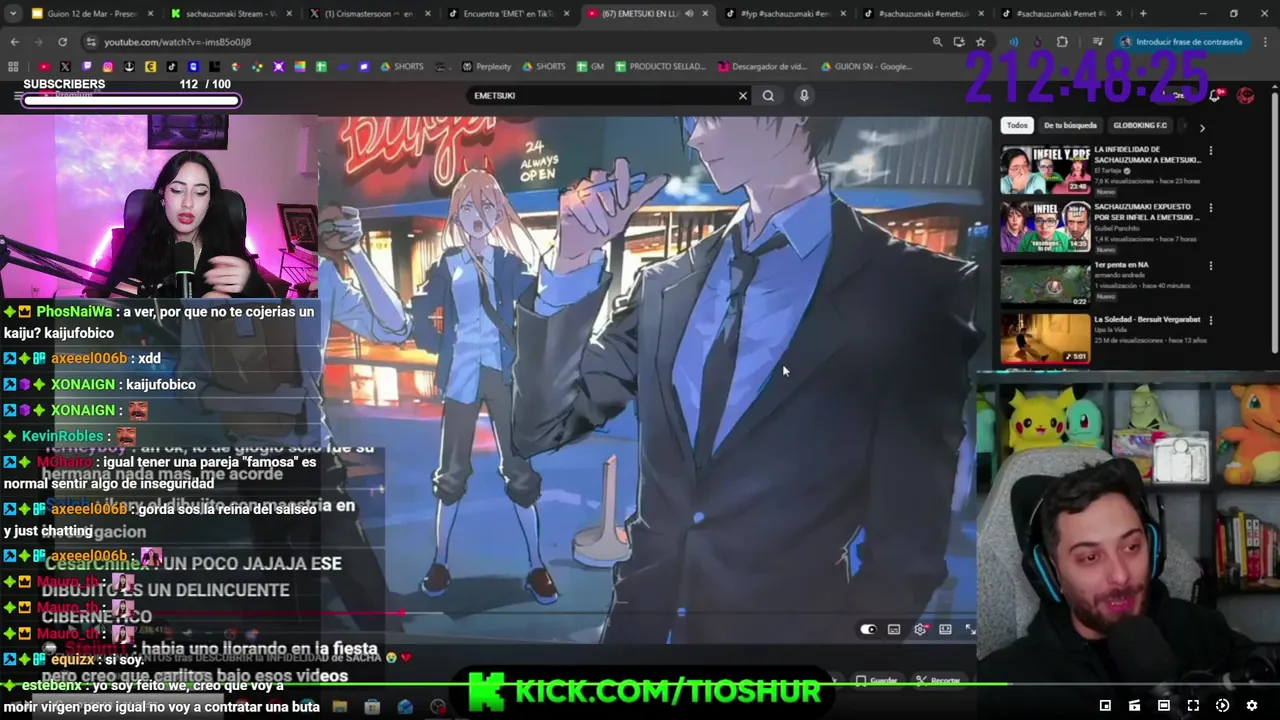1280x720 pixels.
Task: Open the X bookmark icon in bookmarks bar
Action: [65, 67]
